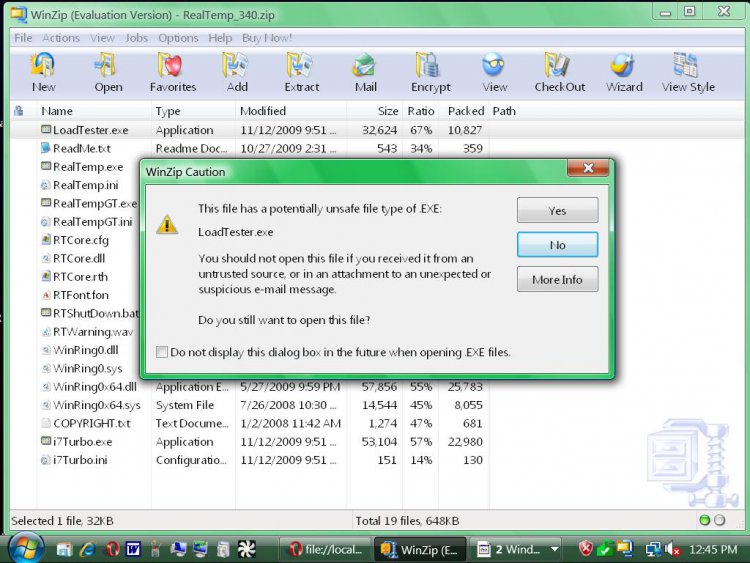The width and height of the screenshot is (750, 563).
Task: Click the pinwheel quick launch icon
Action: pyautogui.click(x=247, y=549)
